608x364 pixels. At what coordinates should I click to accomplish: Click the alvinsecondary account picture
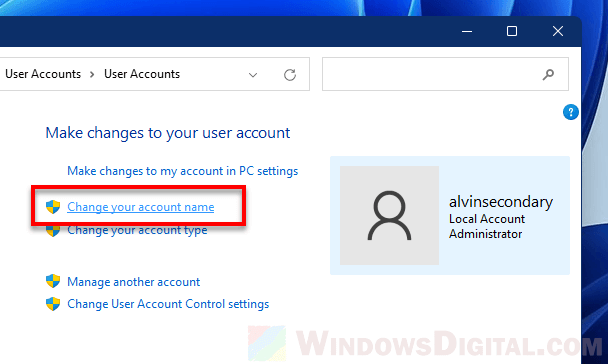389,216
